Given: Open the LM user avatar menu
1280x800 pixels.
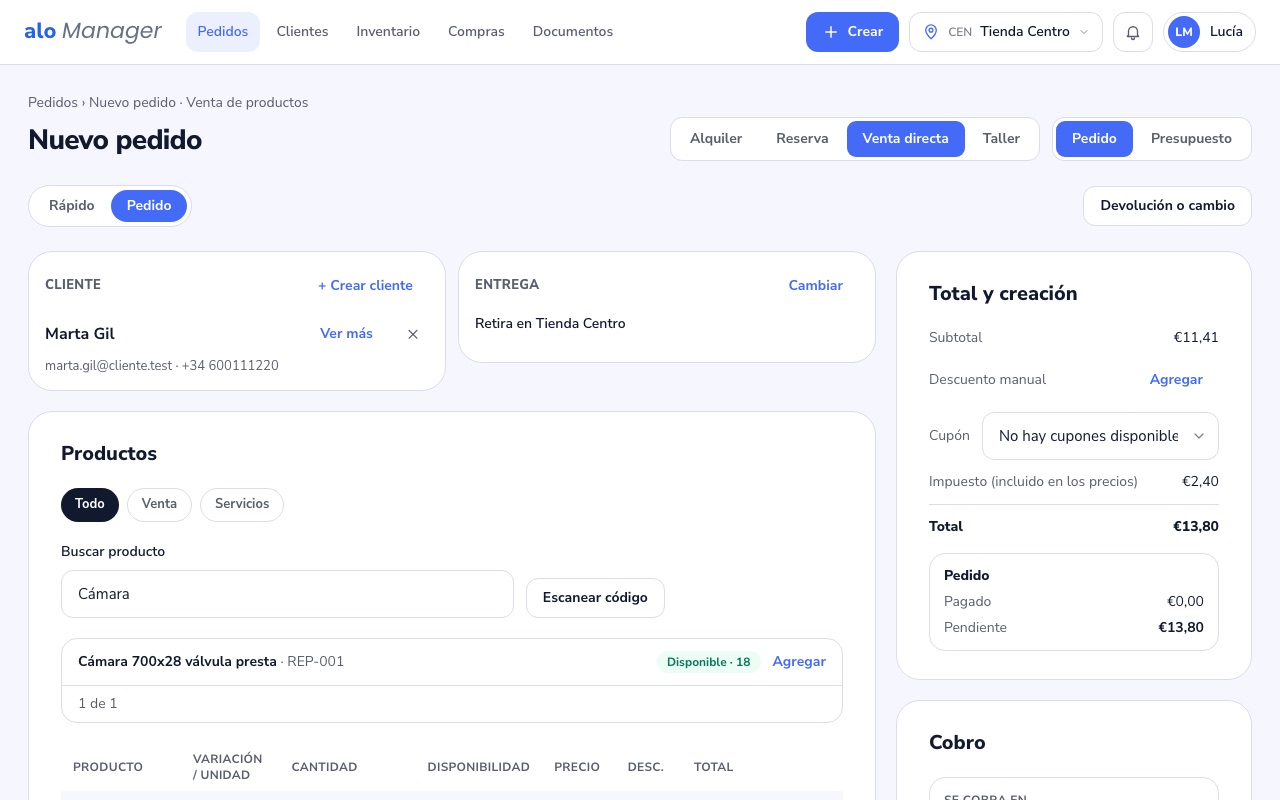Looking at the screenshot, I should [1209, 32].
